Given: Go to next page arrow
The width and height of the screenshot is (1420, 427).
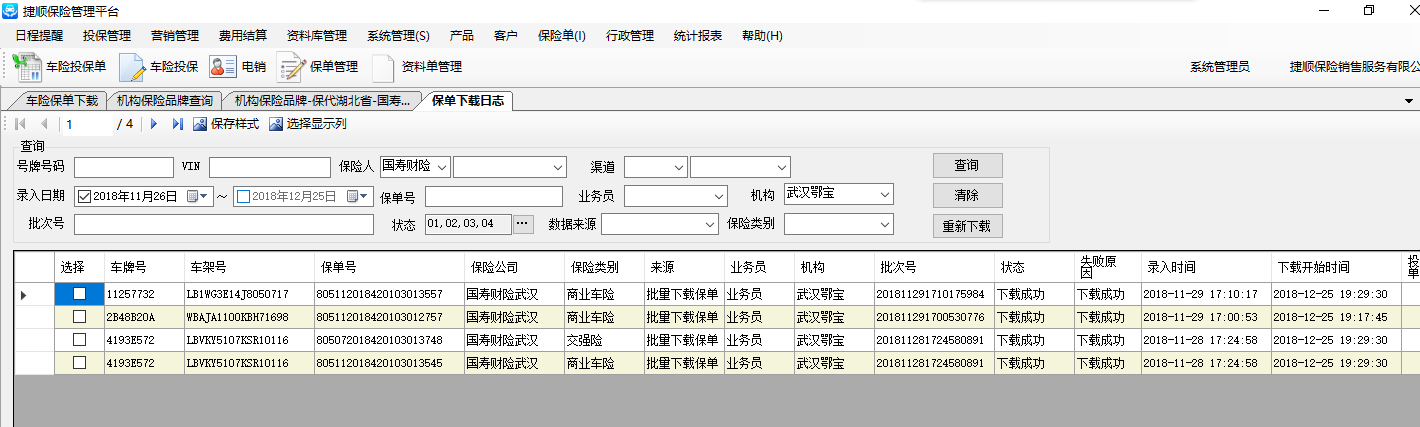Looking at the screenshot, I should coord(154,124).
